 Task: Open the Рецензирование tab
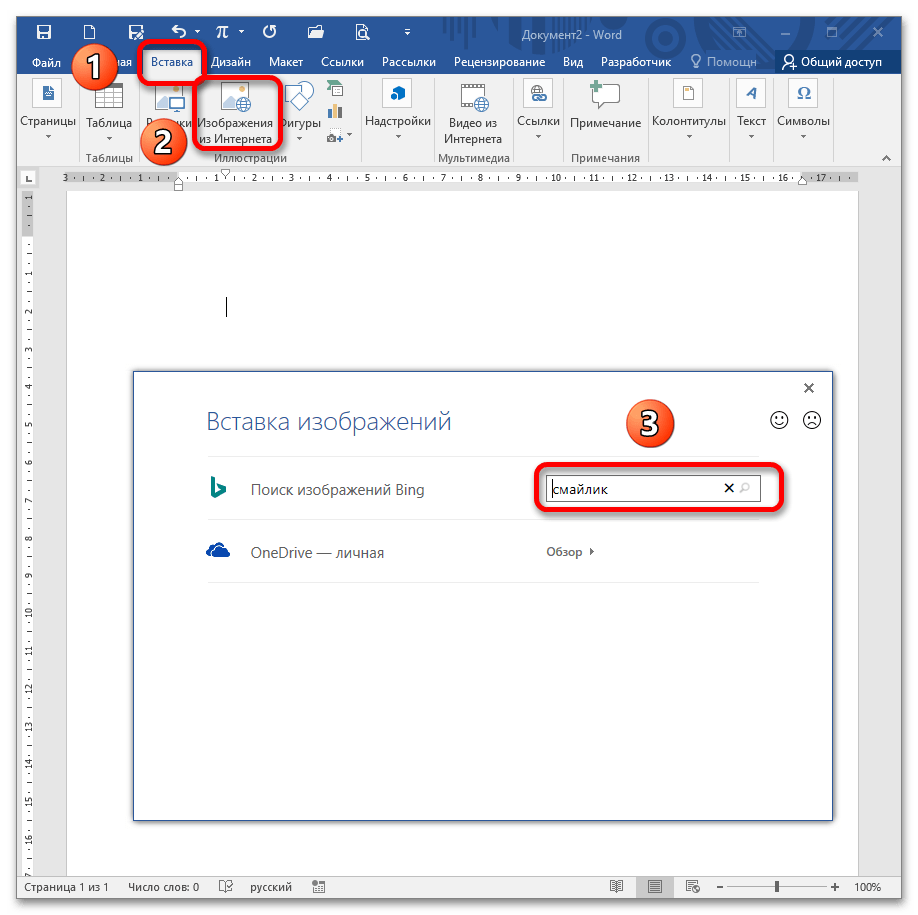[499, 62]
